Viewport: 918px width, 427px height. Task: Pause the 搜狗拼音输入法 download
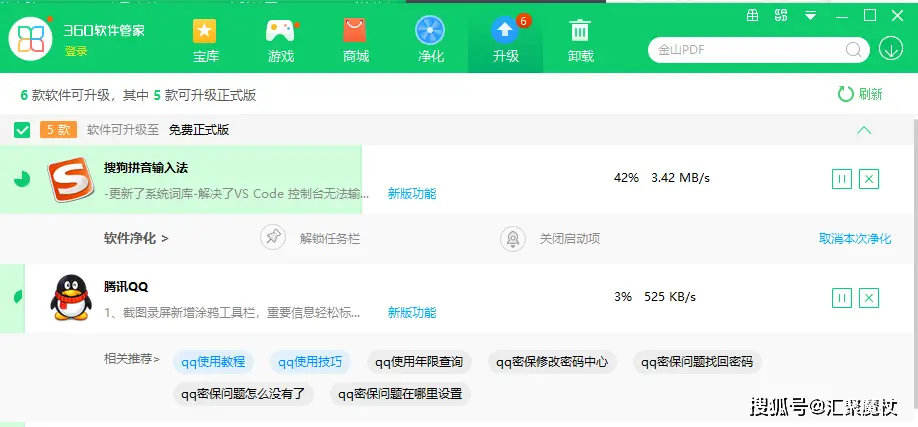(x=842, y=179)
